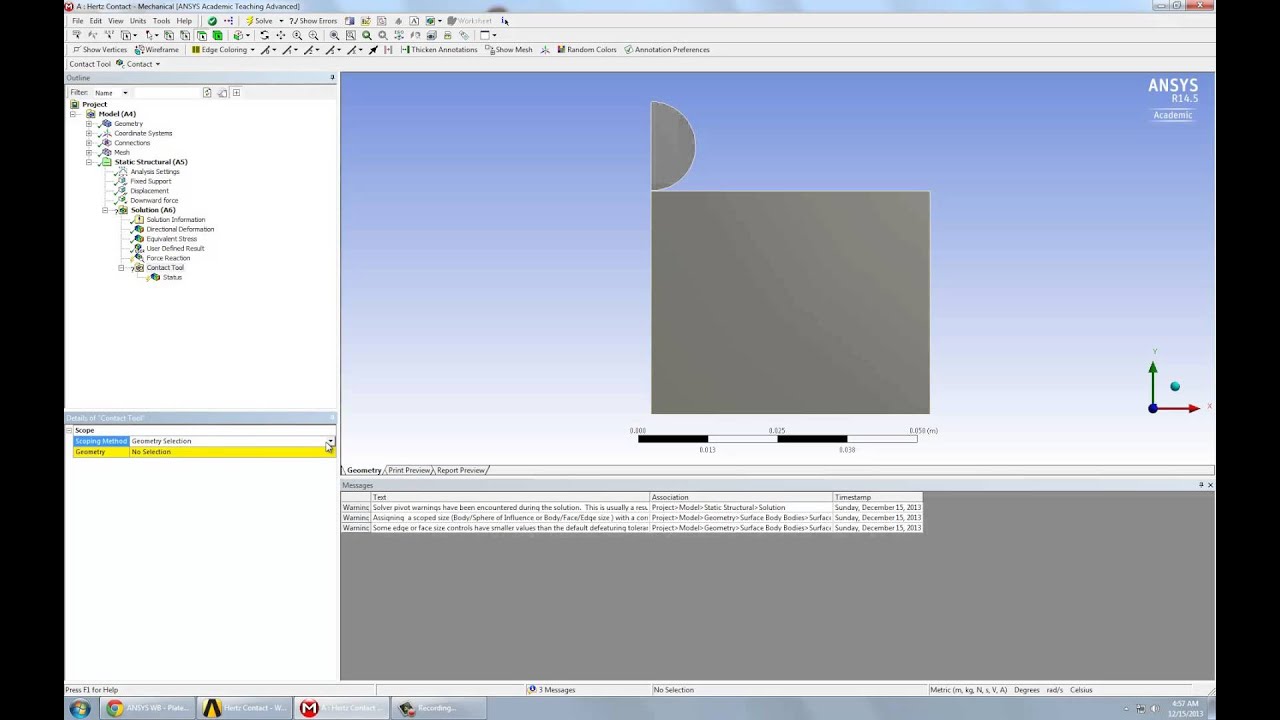
Task: Open the Windows Start button
Action: click(x=80, y=708)
